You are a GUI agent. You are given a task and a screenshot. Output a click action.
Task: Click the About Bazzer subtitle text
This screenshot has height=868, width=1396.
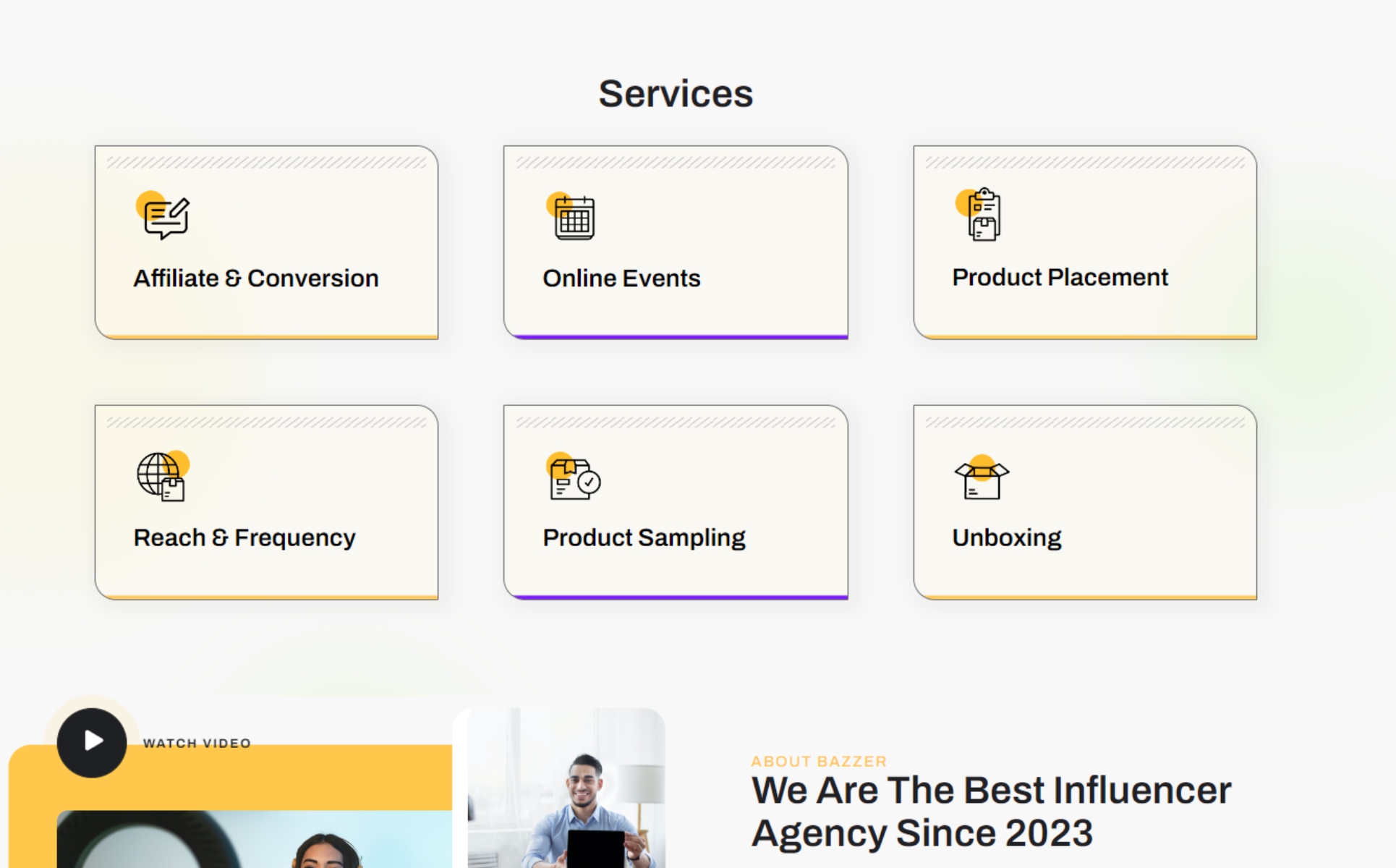click(x=819, y=762)
